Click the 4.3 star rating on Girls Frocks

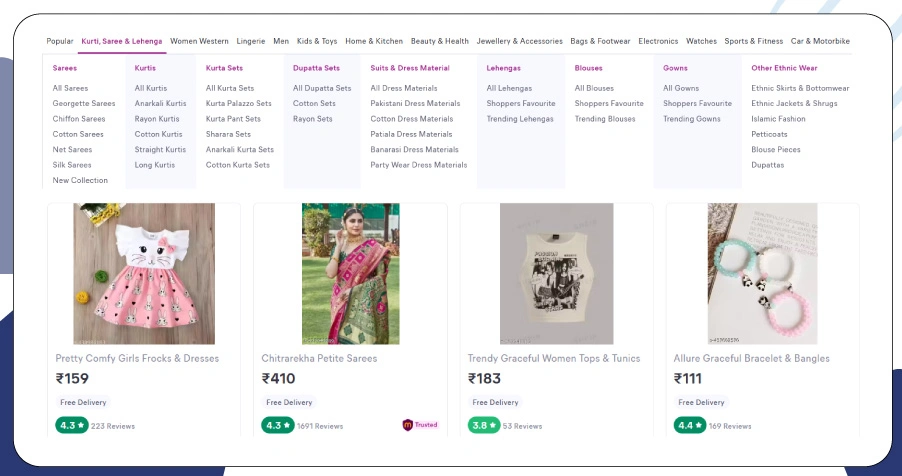pos(71,425)
